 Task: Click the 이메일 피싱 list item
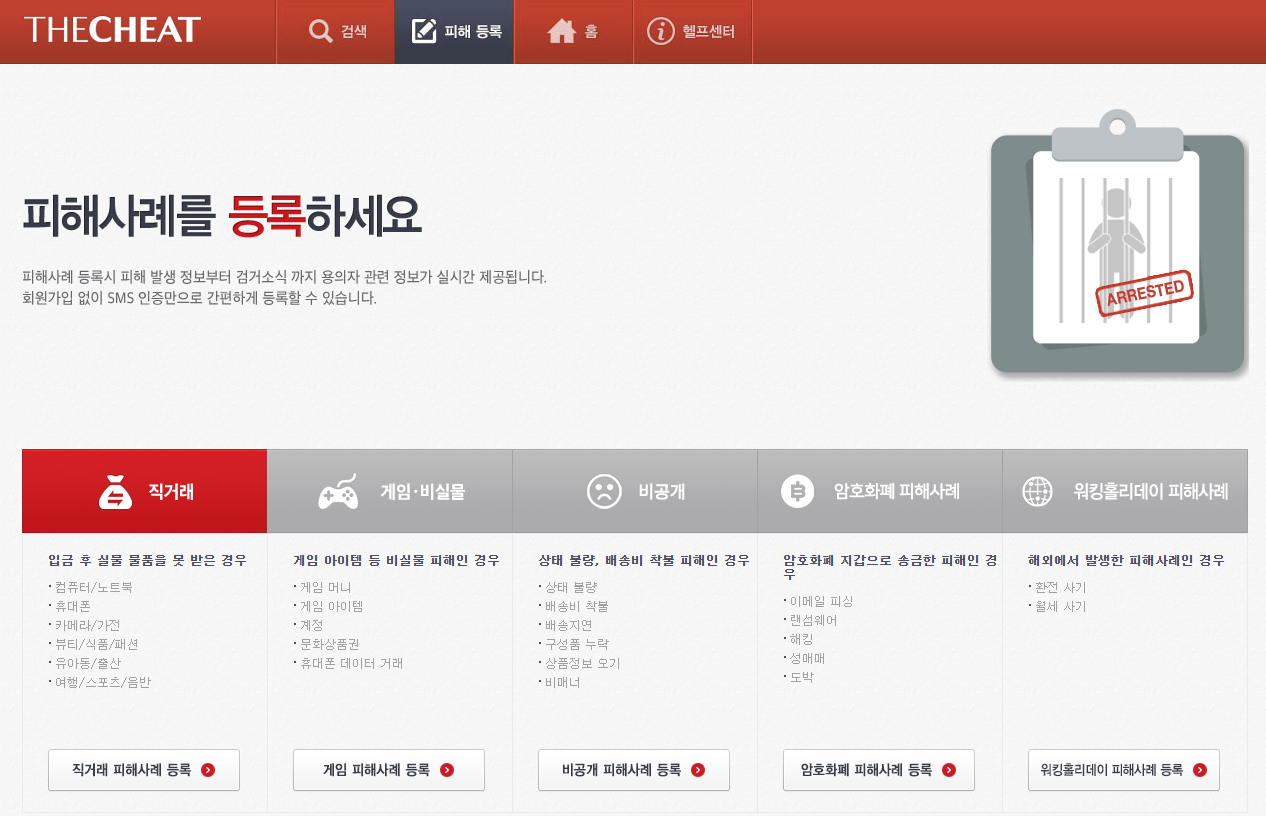coord(821,601)
